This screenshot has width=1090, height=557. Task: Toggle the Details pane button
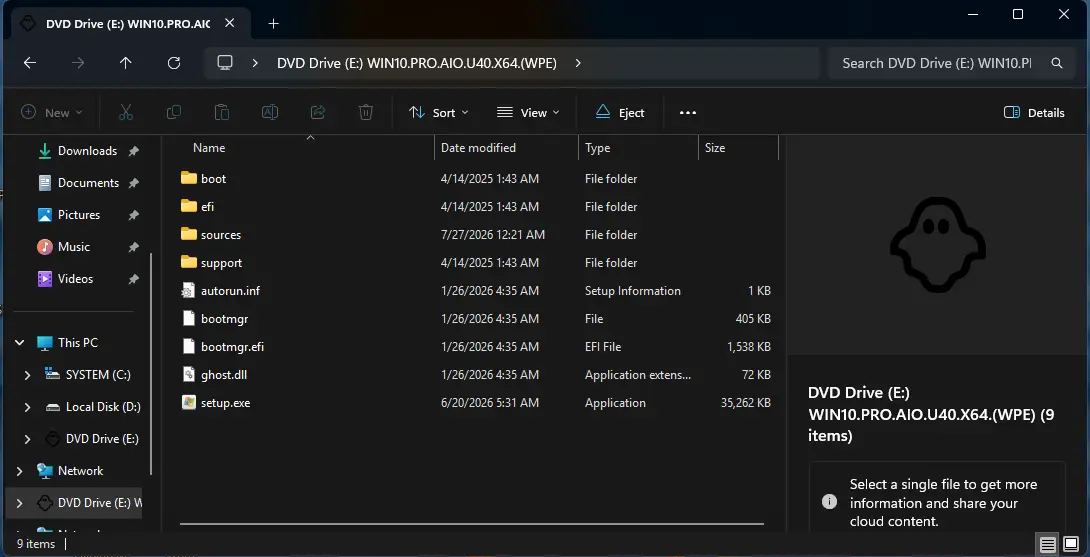1034,113
